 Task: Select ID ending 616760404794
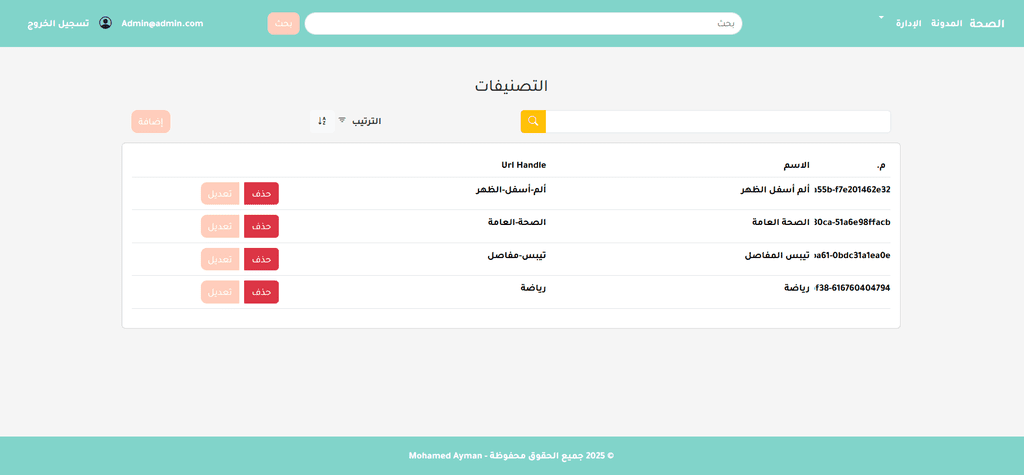pos(853,288)
